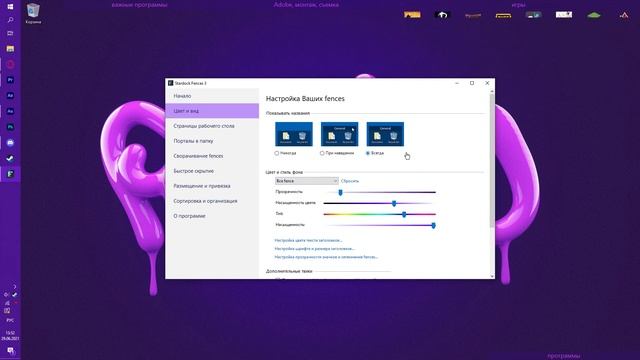Minimize the Stardock Fences window
The width and height of the screenshot is (640, 360).
457,83
